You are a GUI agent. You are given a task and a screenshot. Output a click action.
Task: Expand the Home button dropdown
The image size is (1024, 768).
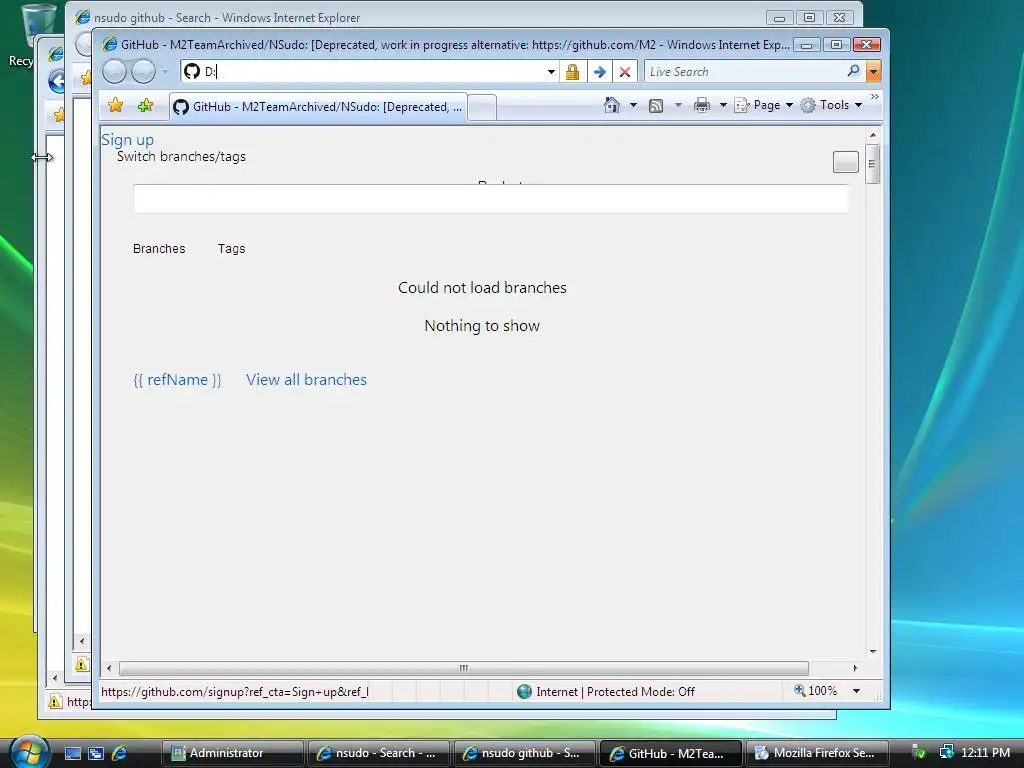tap(633, 105)
